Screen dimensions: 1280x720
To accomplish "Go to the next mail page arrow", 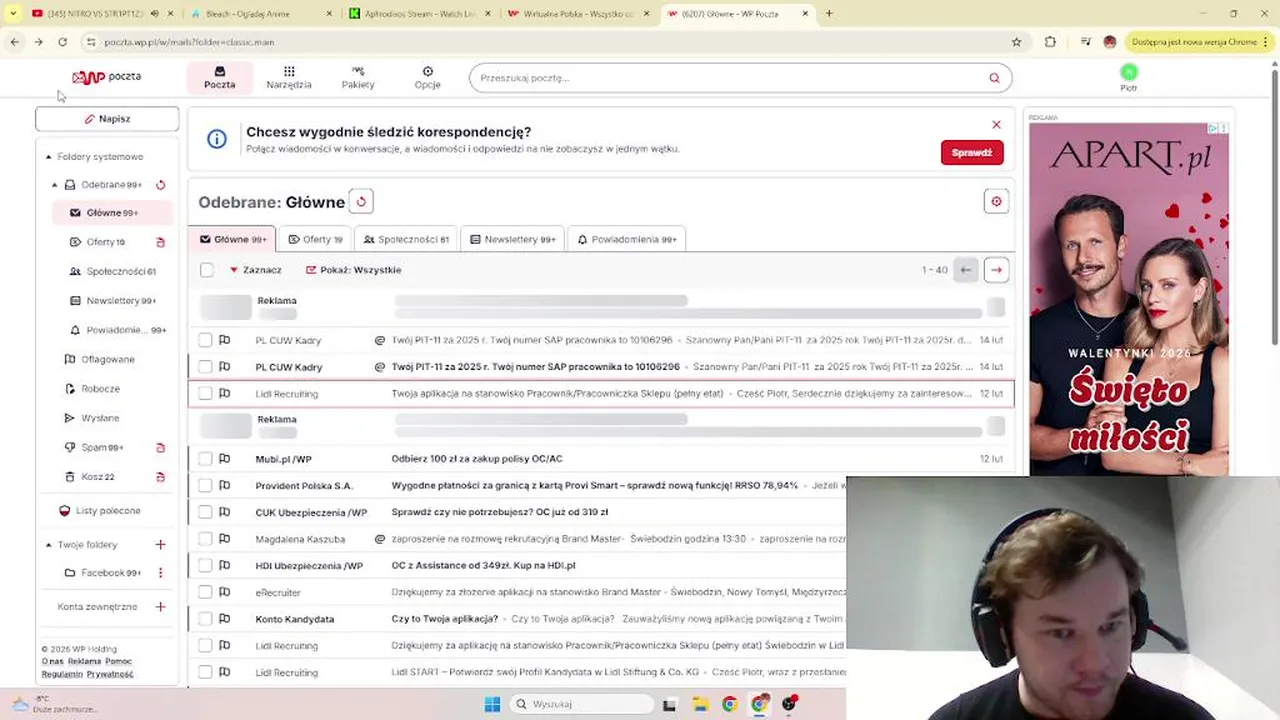I will (996, 270).
